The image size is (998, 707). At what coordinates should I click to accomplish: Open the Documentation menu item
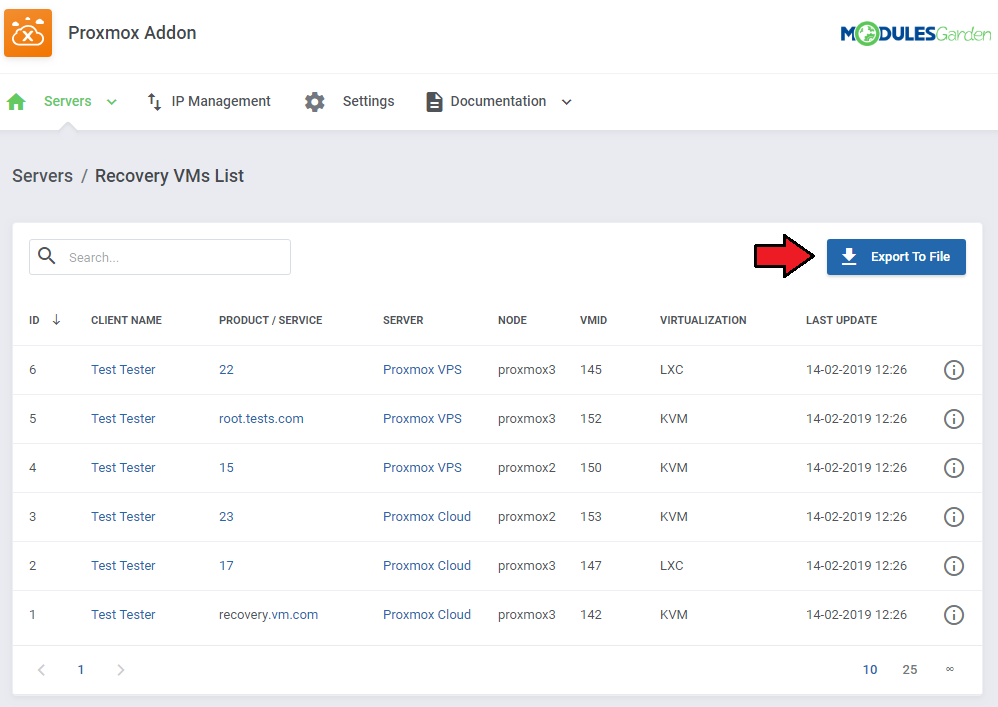click(x=498, y=101)
